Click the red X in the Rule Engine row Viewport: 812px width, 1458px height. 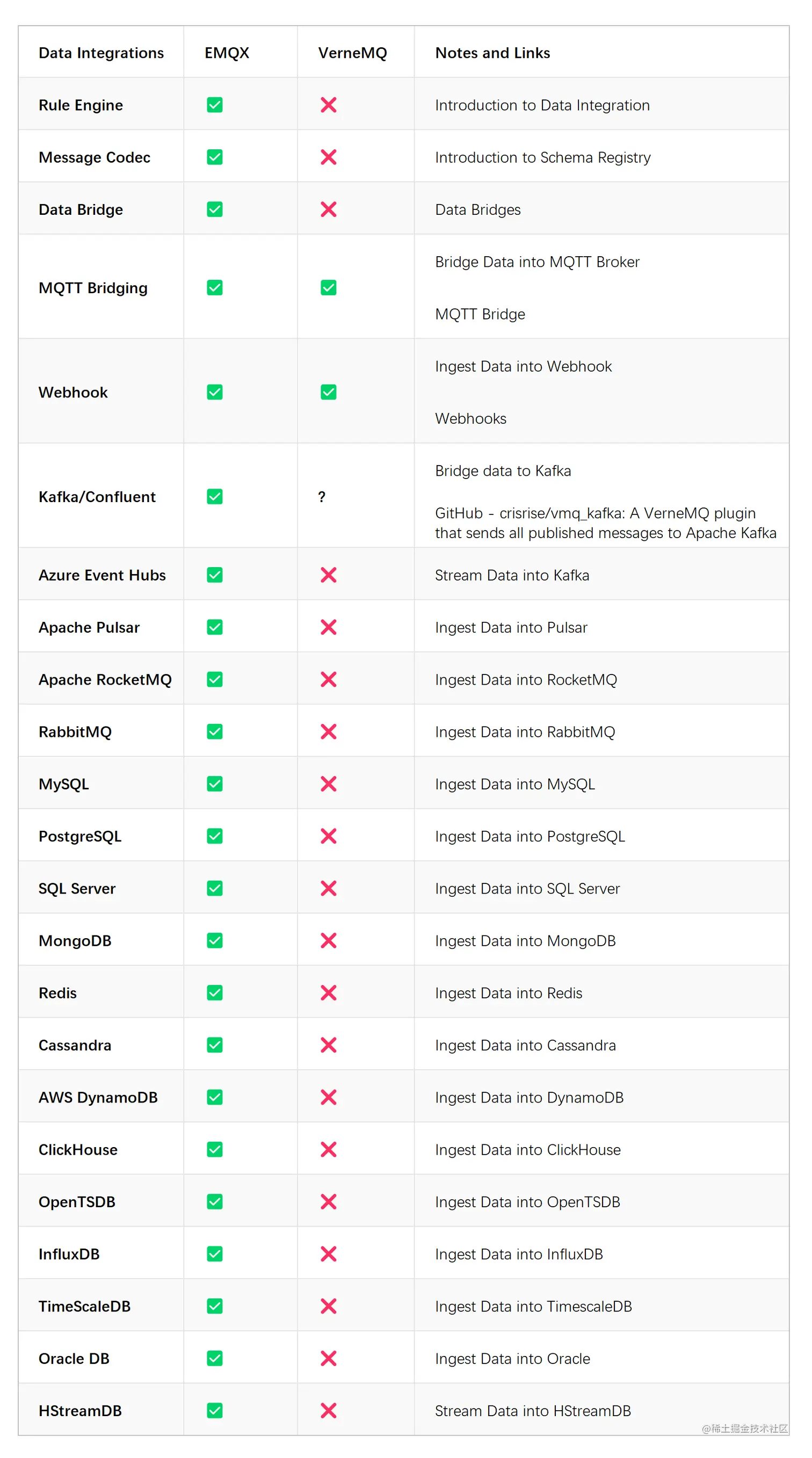click(328, 105)
